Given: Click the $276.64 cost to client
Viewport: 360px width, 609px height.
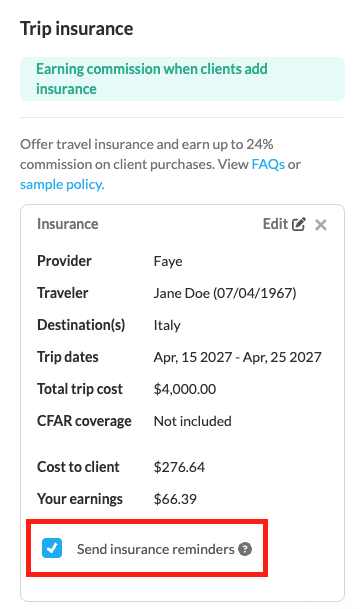Looking at the screenshot, I should pyautogui.click(x=179, y=467).
